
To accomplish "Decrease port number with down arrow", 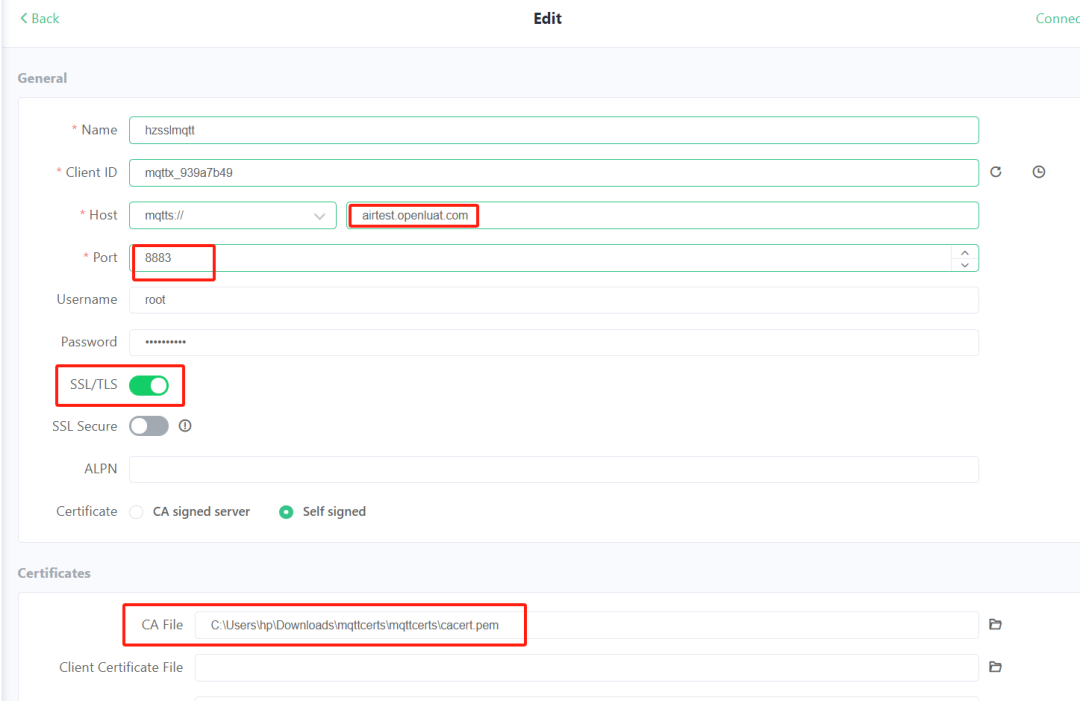I will (x=965, y=265).
